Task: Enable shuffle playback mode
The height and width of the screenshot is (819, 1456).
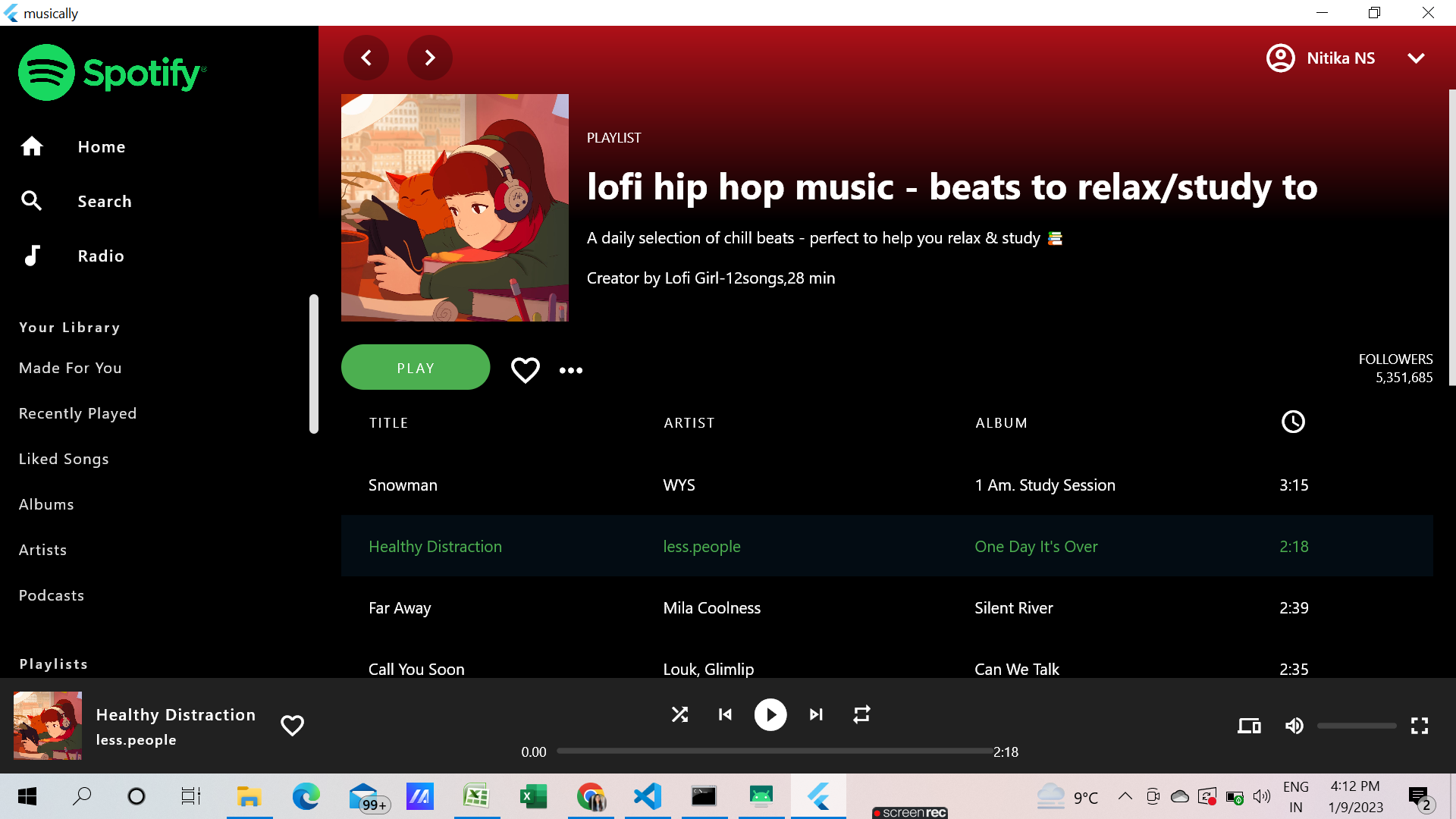Action: pyautogui.click(x=679, y=714)
